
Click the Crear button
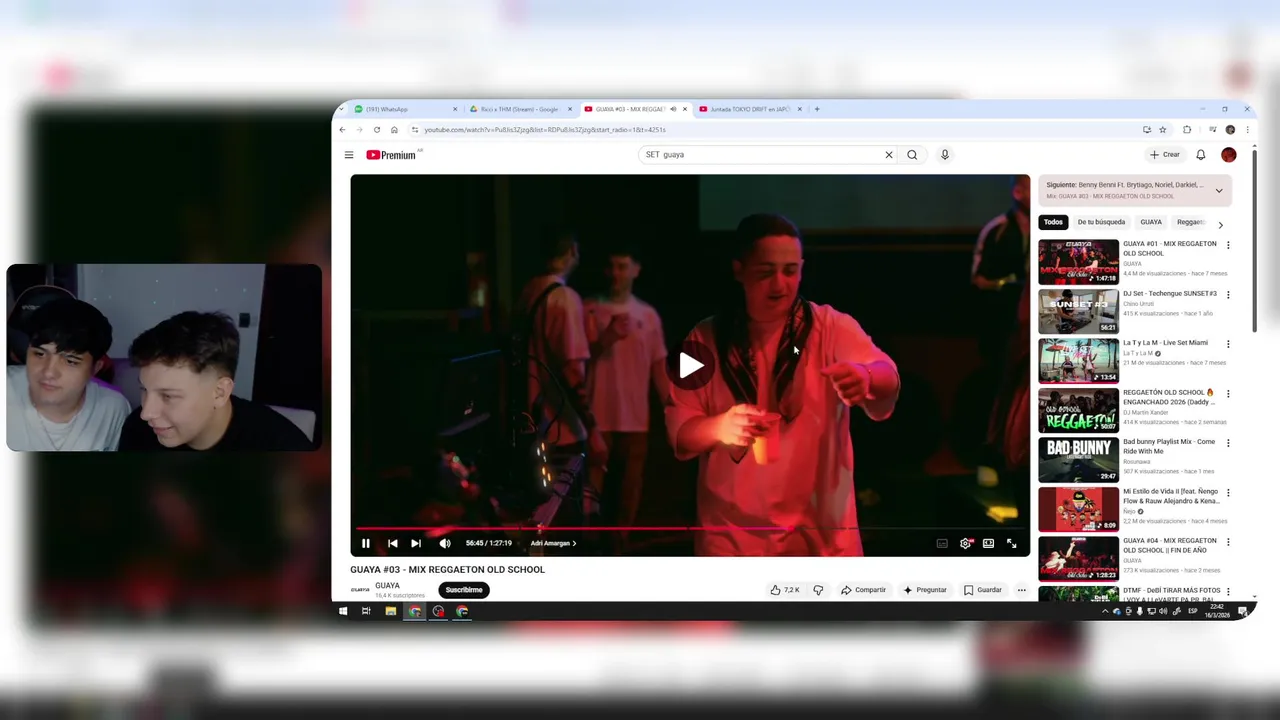coord(1165,155)
